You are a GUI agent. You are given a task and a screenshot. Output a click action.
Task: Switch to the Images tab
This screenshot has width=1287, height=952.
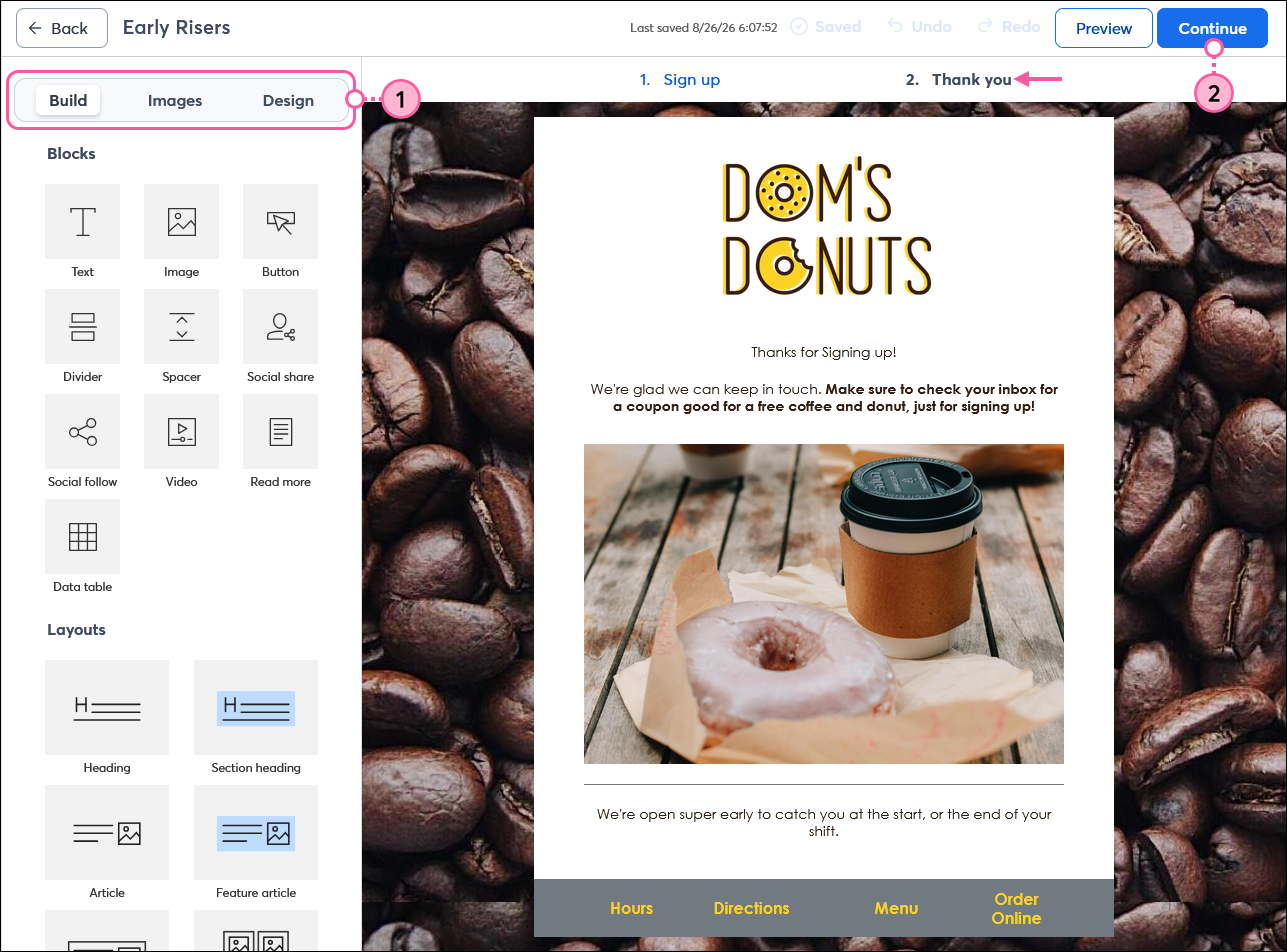tap(175, 100)
